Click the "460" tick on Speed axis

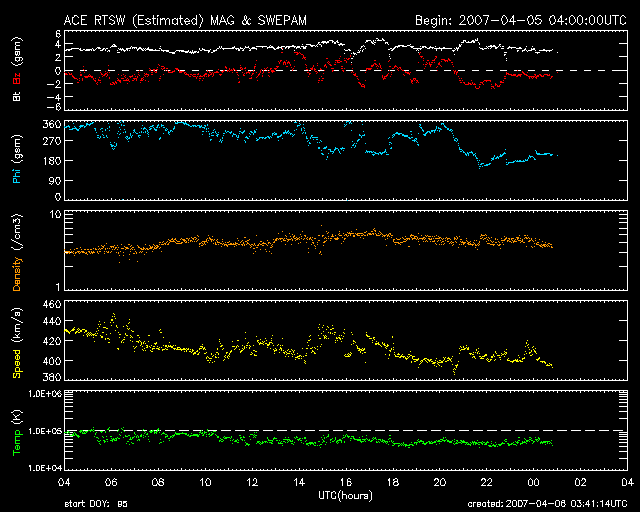coord(51,305)
